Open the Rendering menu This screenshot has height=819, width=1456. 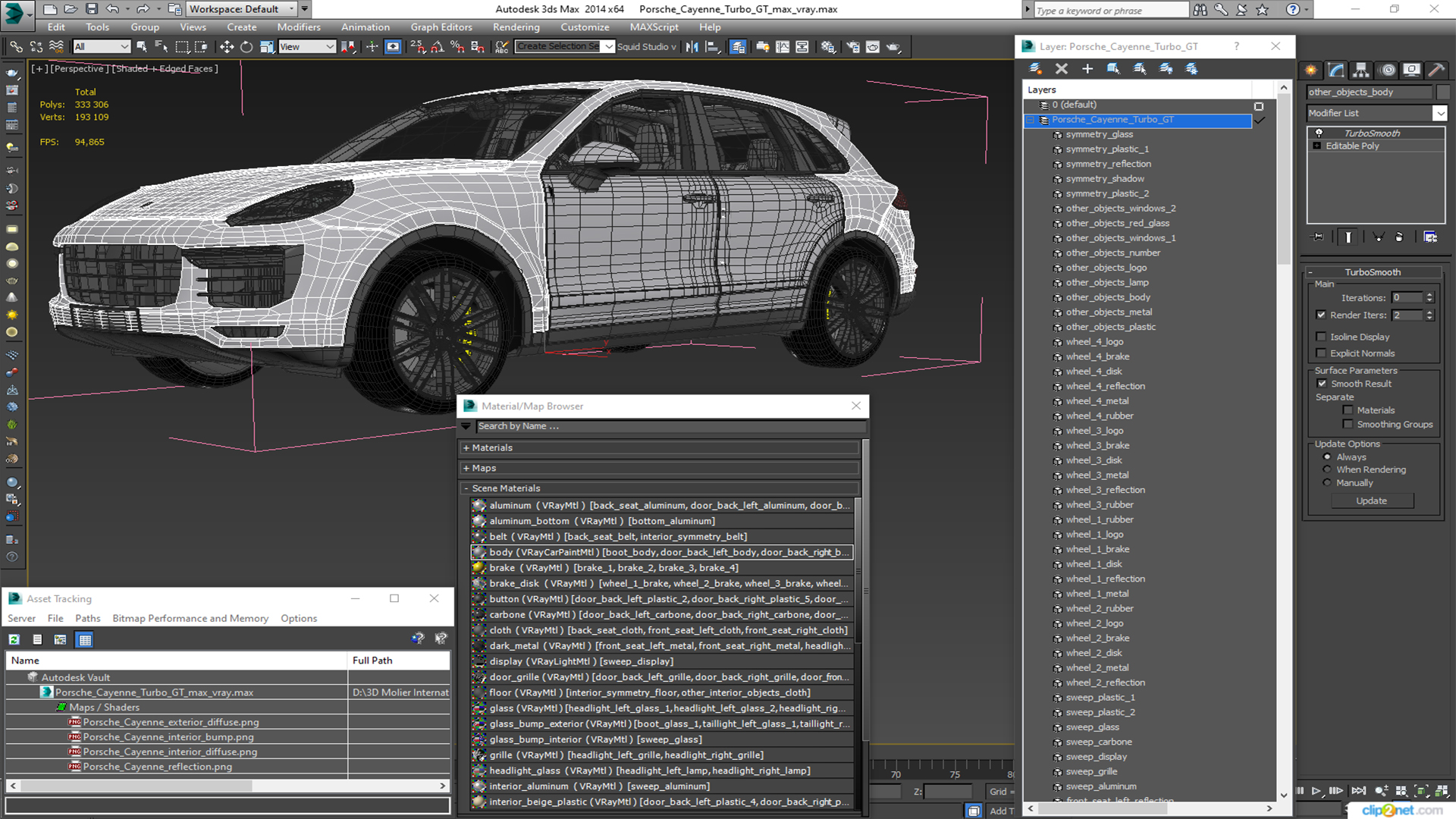coord(516,27)
